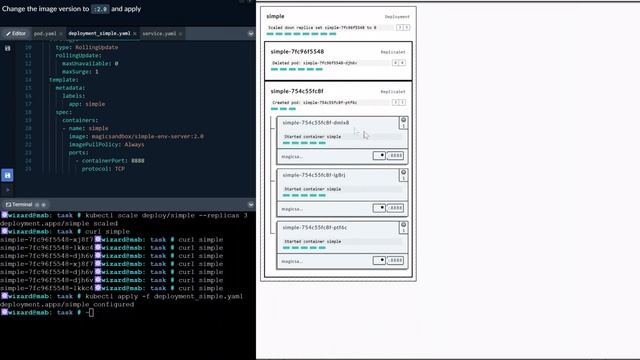Click the Editor pencil tab

pyautogui.click(x=16, y=33)
